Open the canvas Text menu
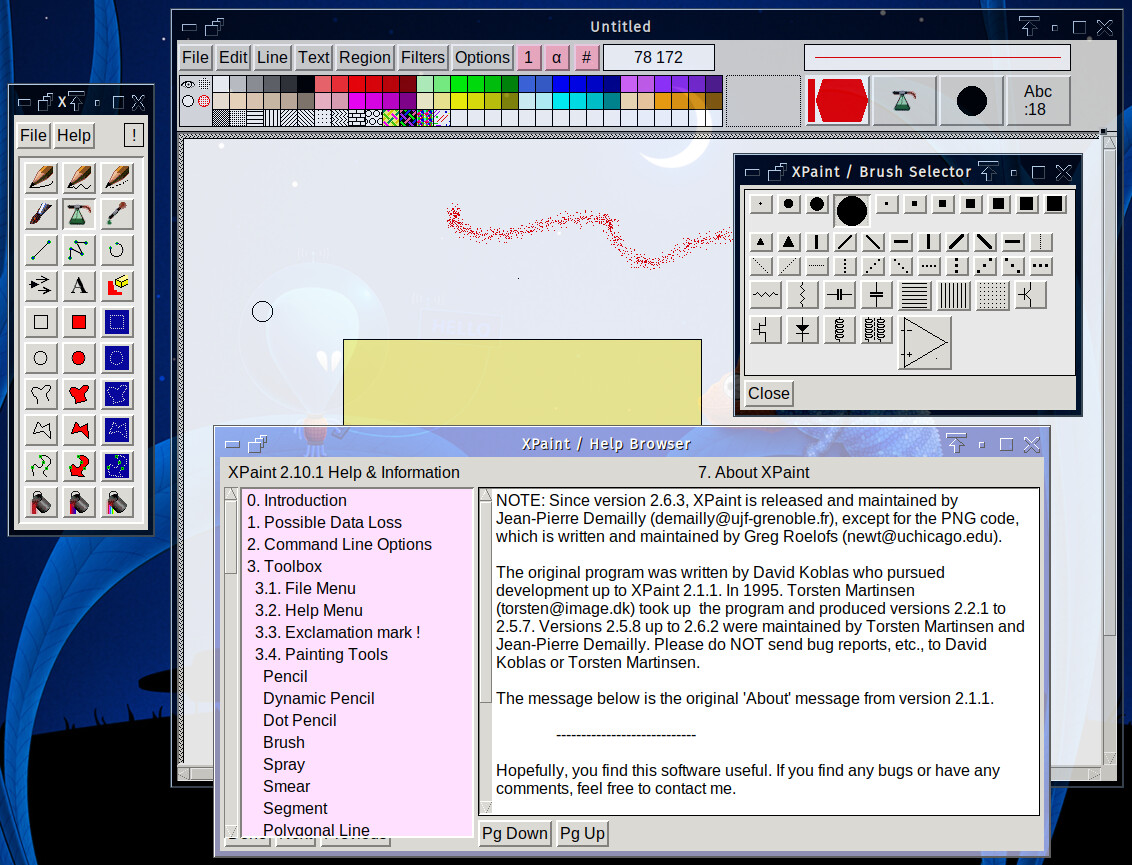1132x865 pixels. 313,58
